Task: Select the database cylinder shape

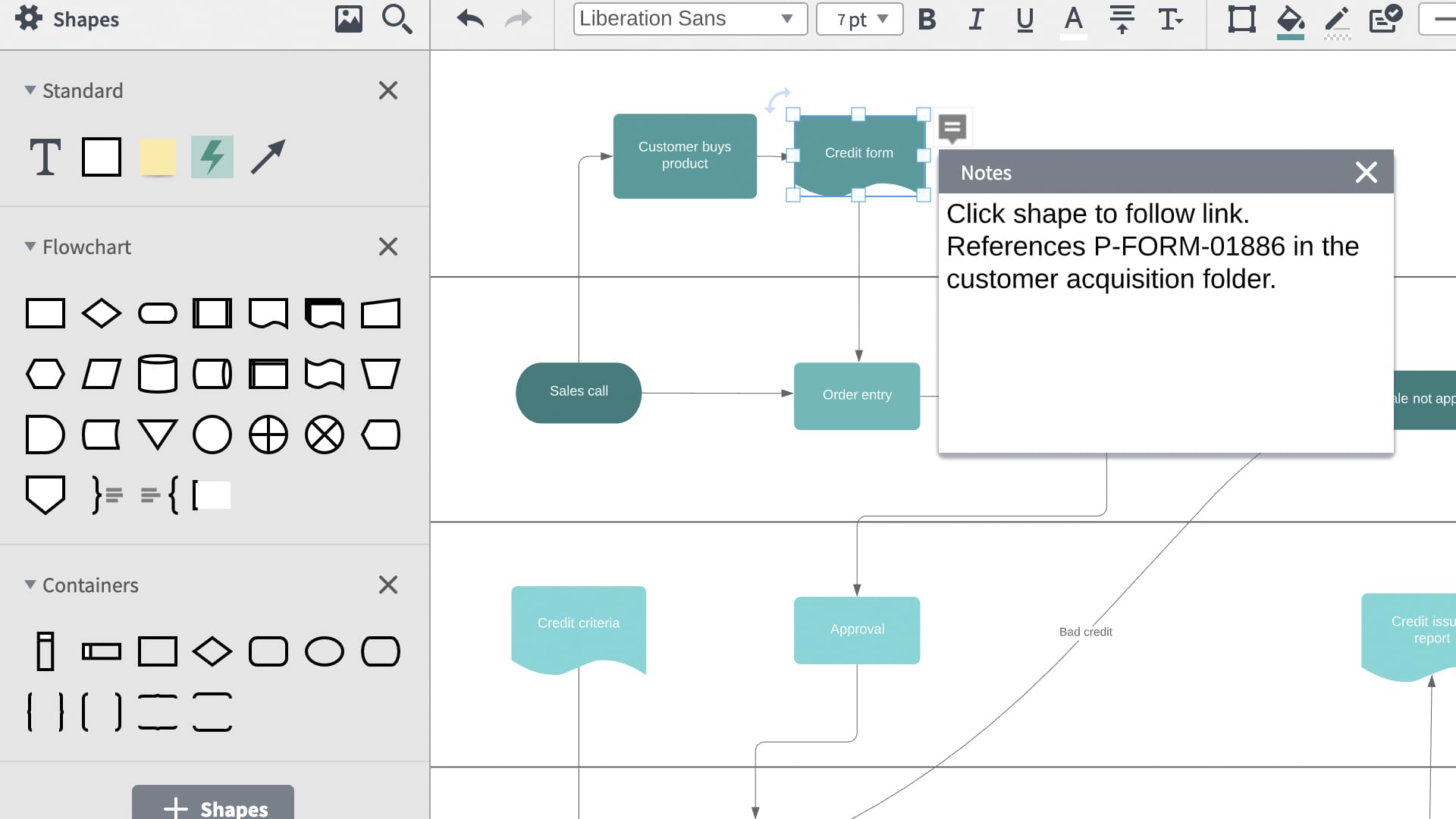Action: [158, 374]
